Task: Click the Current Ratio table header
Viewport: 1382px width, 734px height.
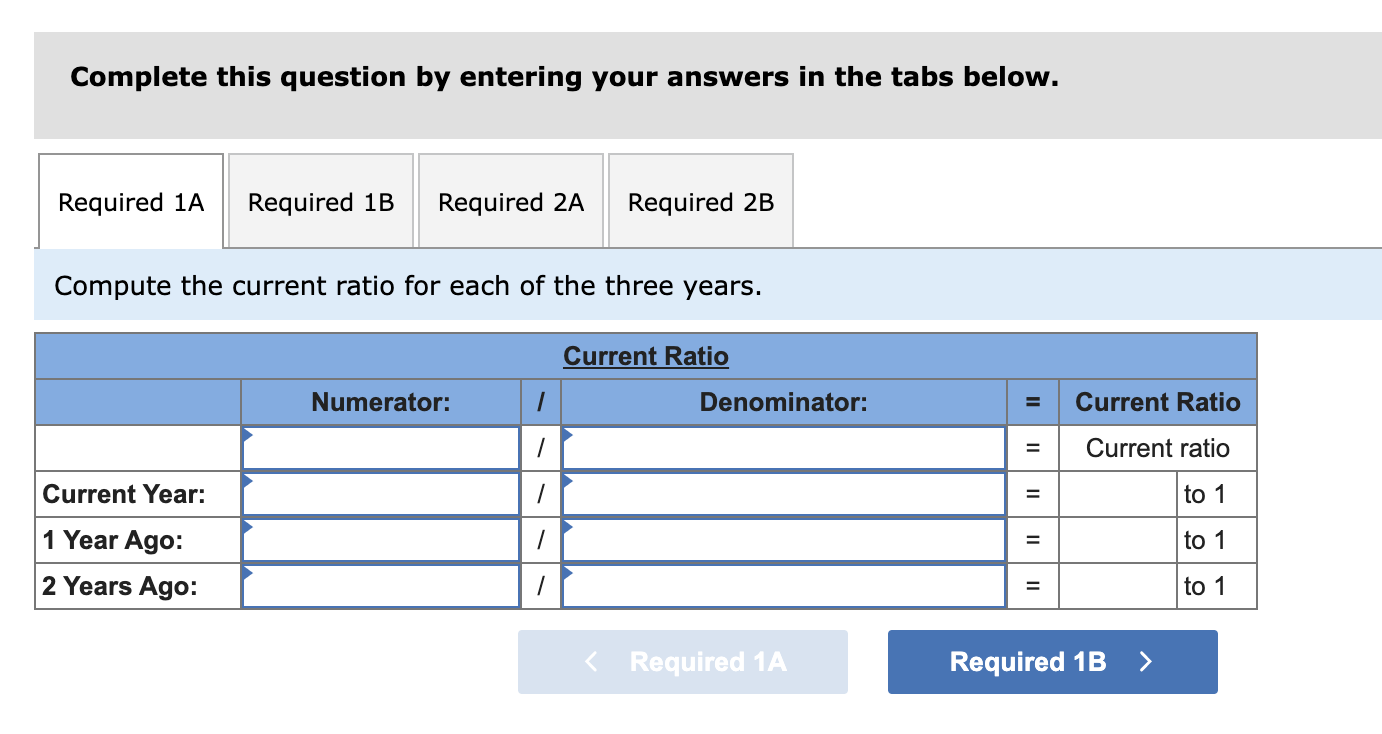Action: point(646,356)
